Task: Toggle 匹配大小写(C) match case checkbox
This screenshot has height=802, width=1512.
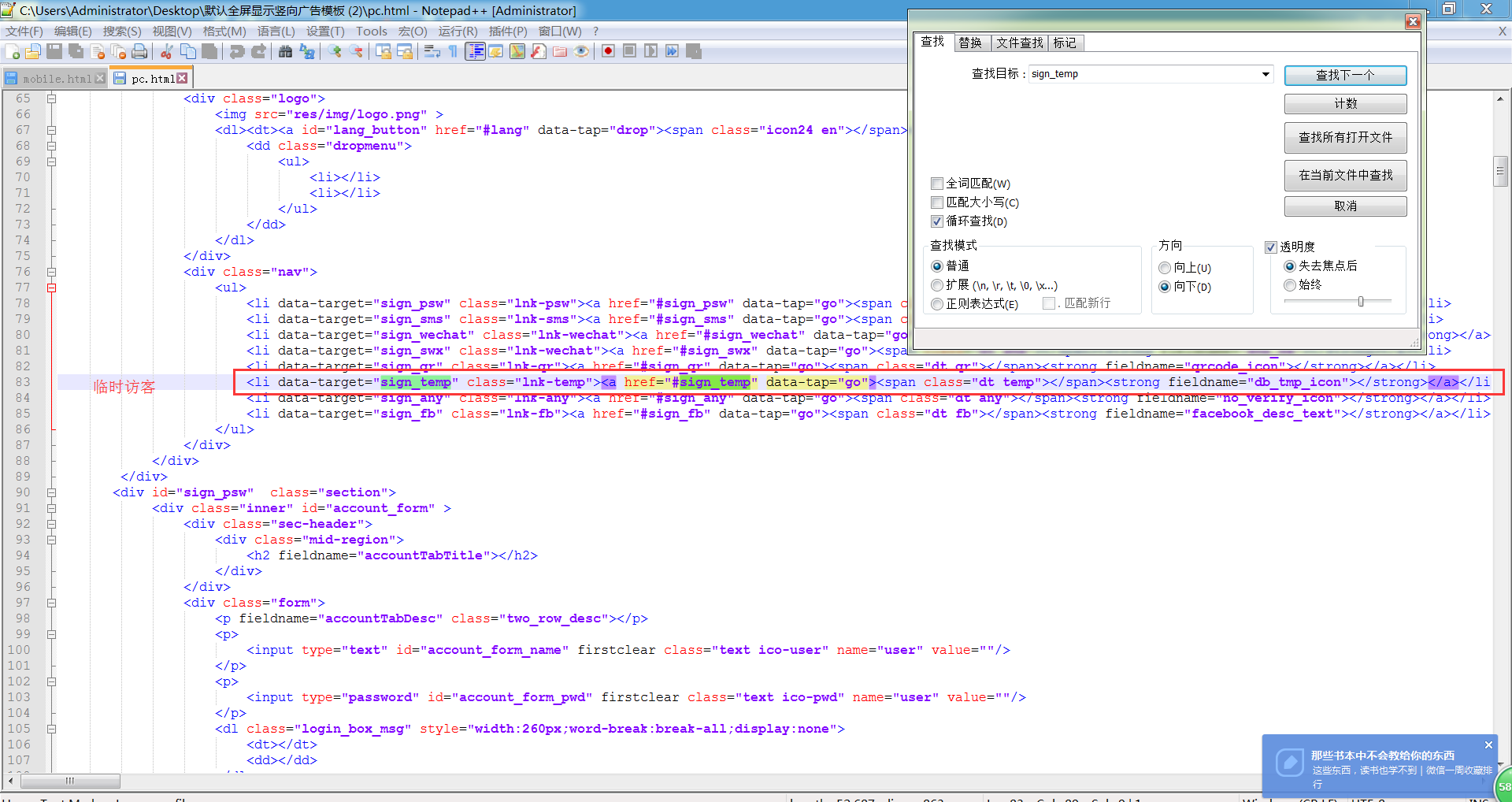Action: tap(937, 202)
